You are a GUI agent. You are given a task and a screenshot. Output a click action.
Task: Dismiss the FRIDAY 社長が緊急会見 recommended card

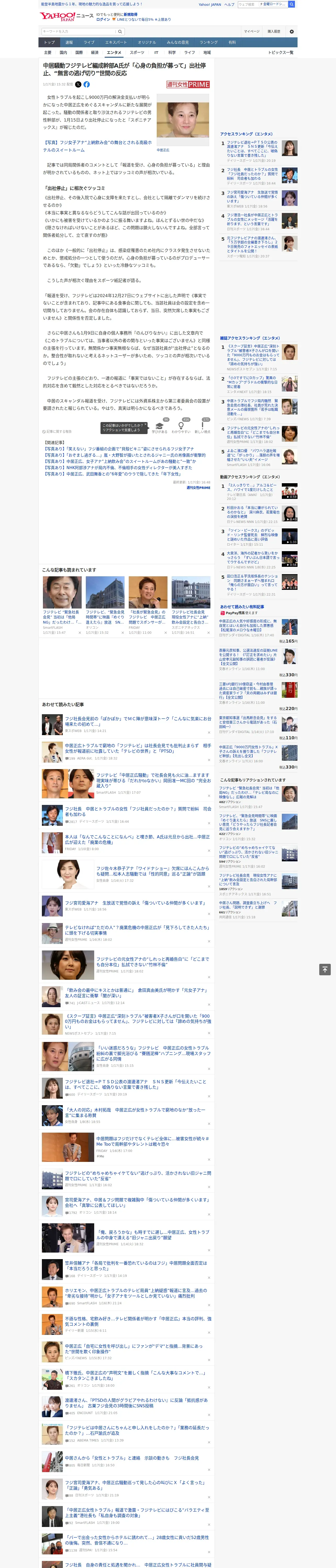point(165,632)
